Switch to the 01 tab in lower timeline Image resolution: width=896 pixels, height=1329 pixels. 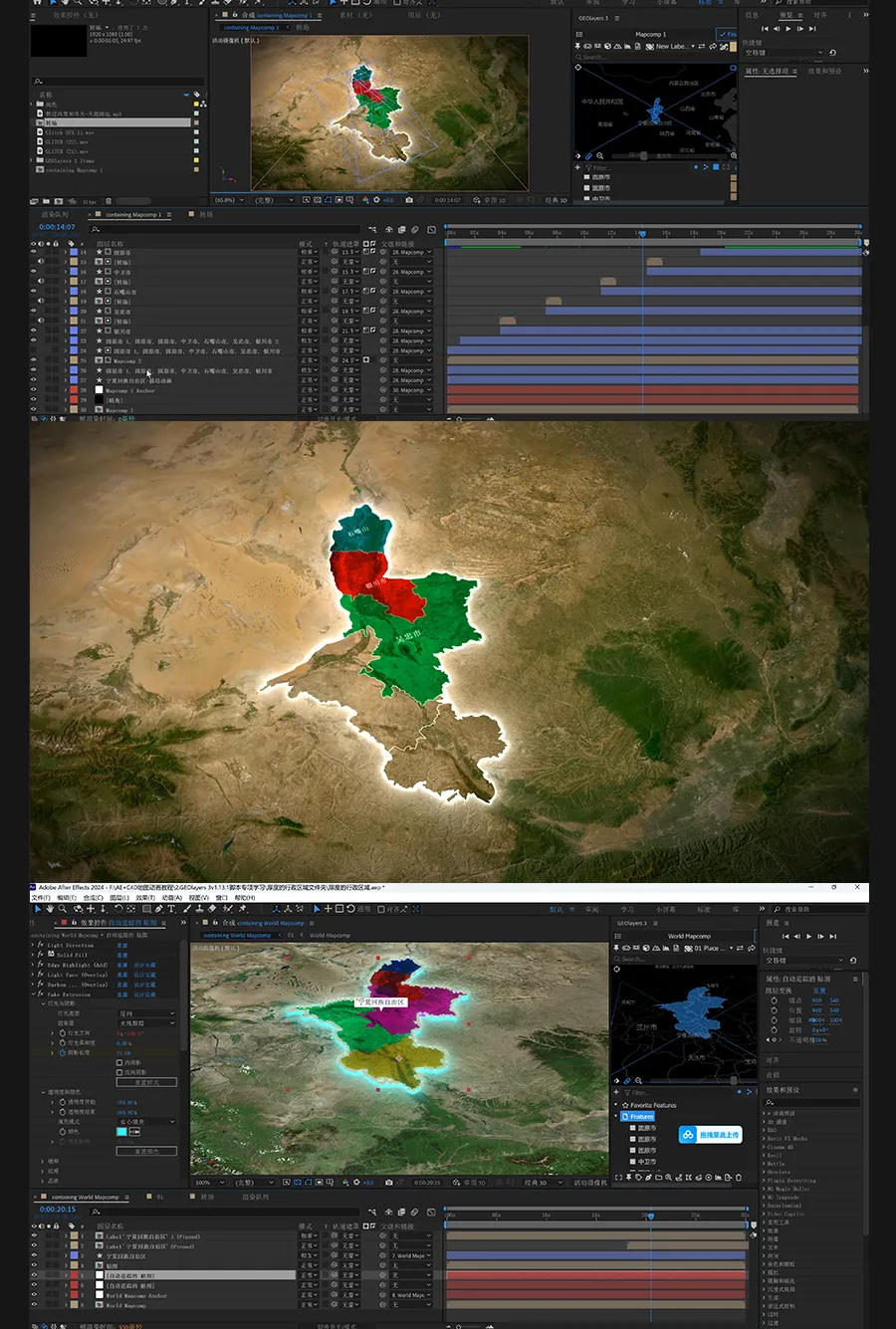159,1197
